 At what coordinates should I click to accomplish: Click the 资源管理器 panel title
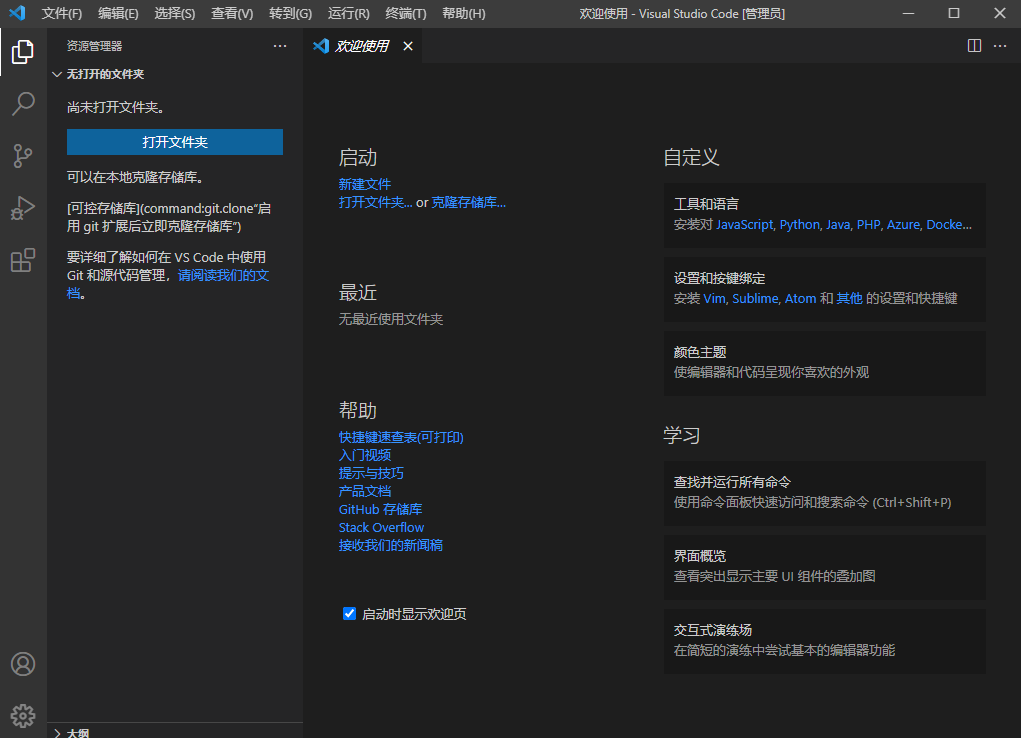coord(94,46)
